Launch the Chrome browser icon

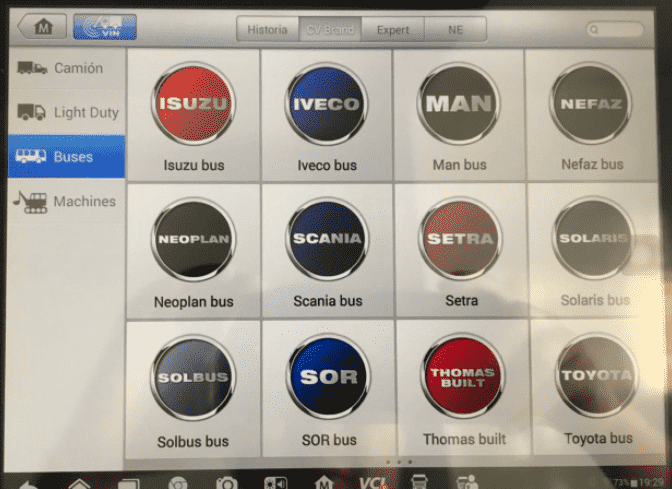pyautogui.click(x=177, y=483)
